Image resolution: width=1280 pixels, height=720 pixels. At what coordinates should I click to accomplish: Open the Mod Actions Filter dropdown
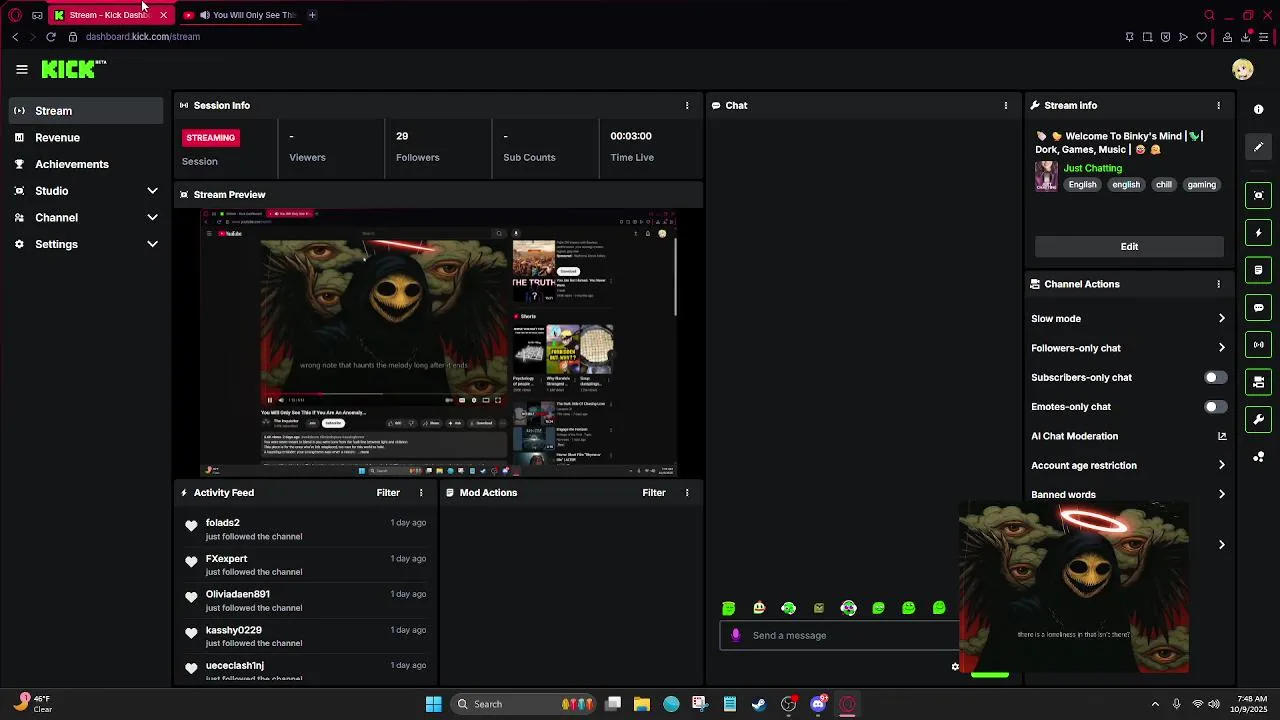click(x=654, y=492)
